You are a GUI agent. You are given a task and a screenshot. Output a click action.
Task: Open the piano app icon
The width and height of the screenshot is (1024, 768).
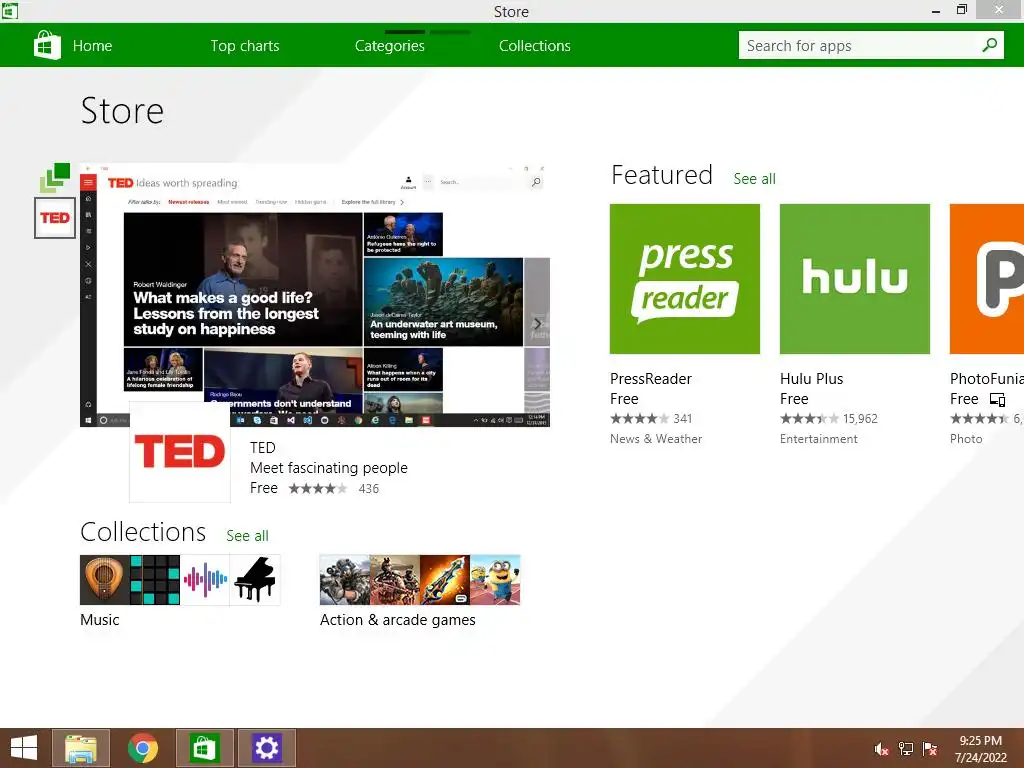(x=255, y=580)
